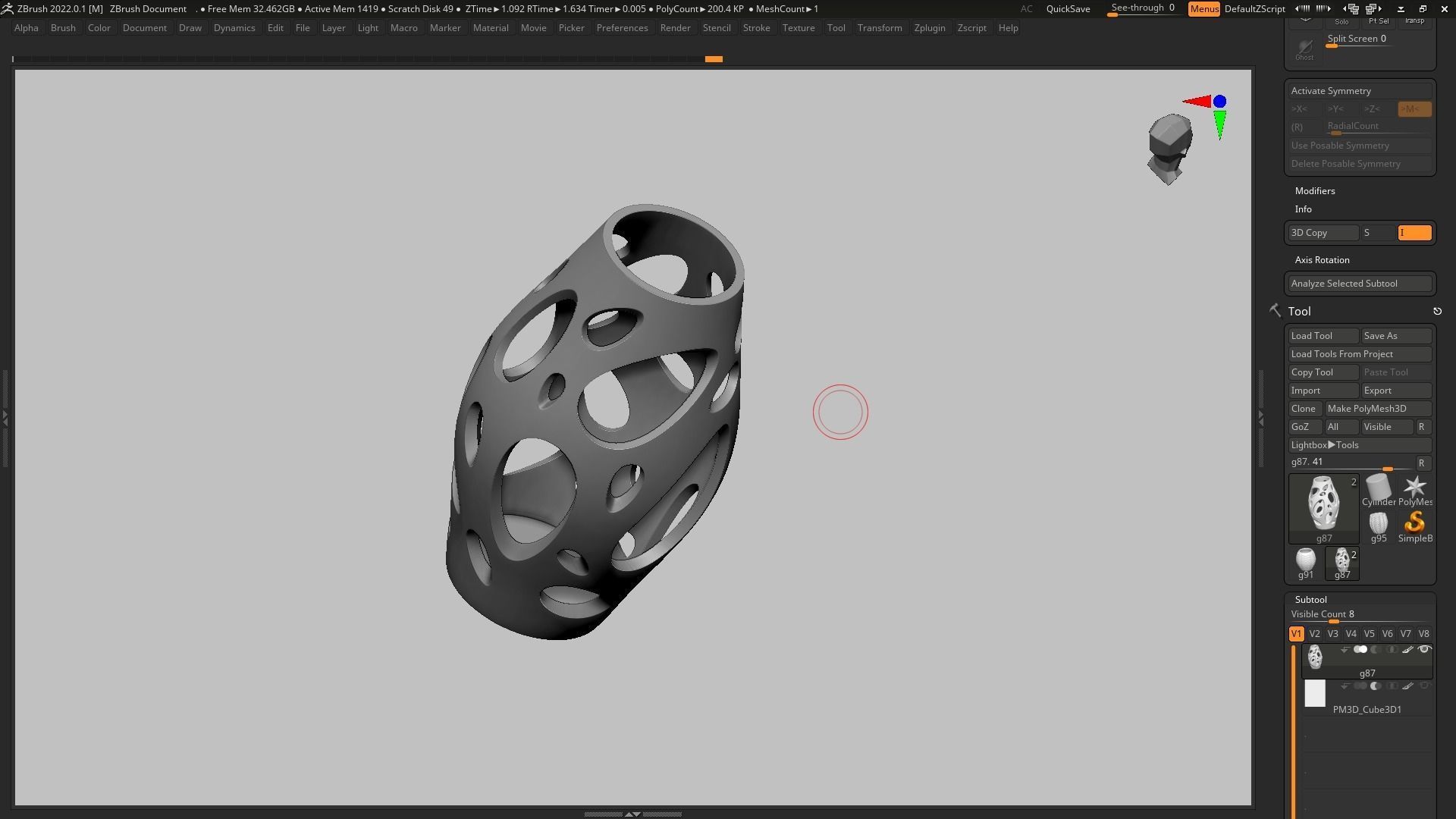Screen dimensions: 1456x819
Task: Click the Tool palette restore icon
Action: tap(1437, 312)
